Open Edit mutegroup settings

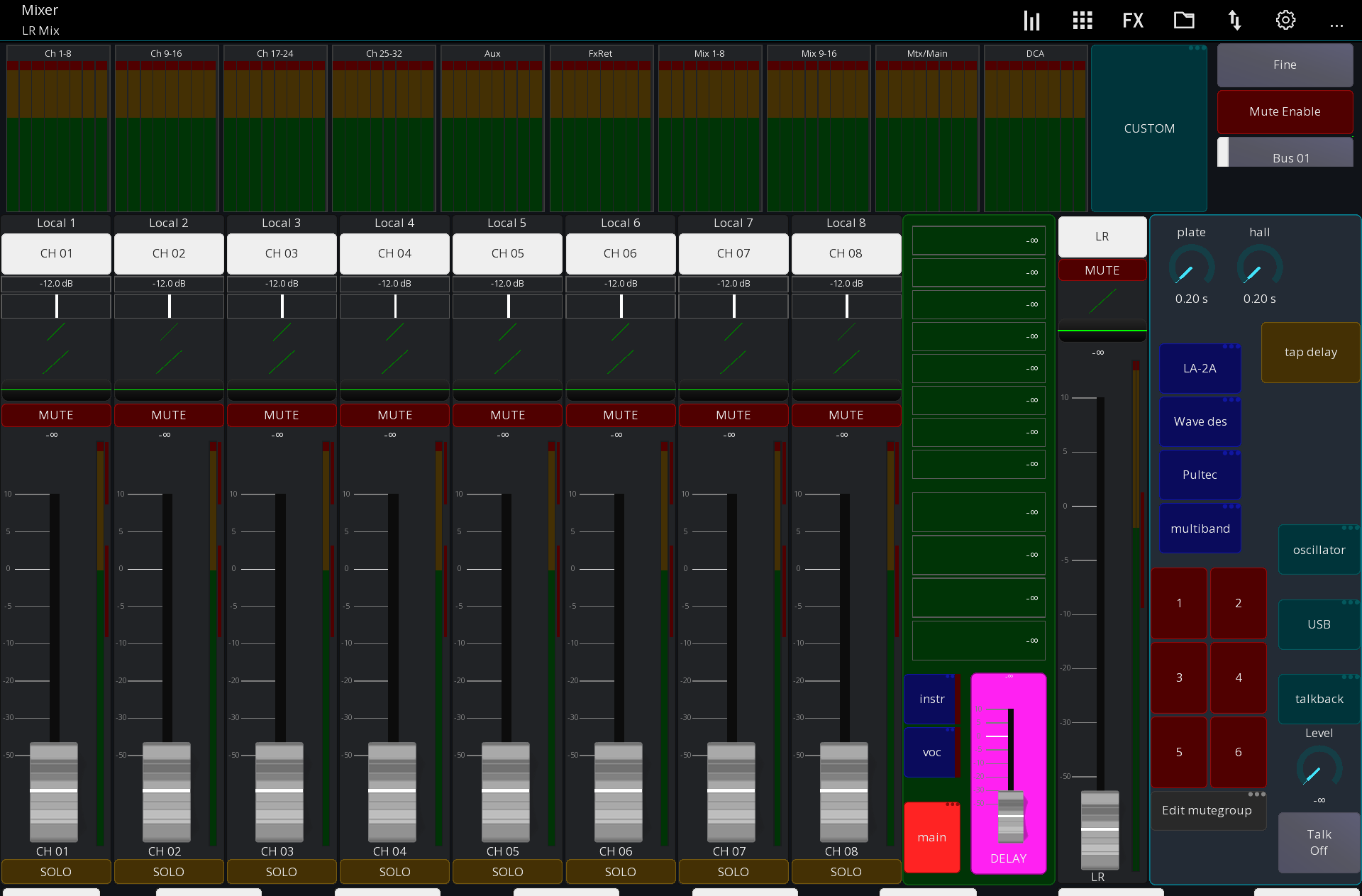tap(1207, 810)
